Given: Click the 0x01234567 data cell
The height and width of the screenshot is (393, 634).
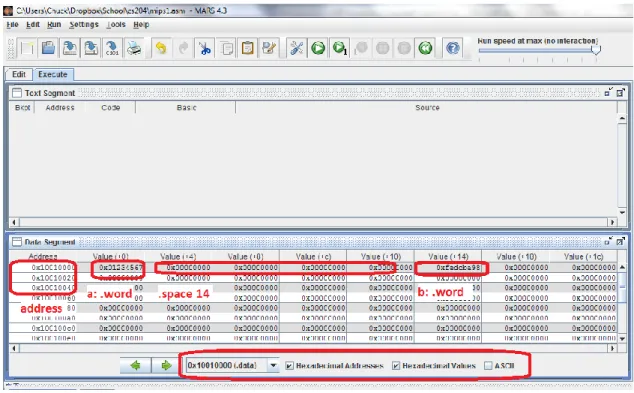Looking at the screenshot, I should pos(121,268).
